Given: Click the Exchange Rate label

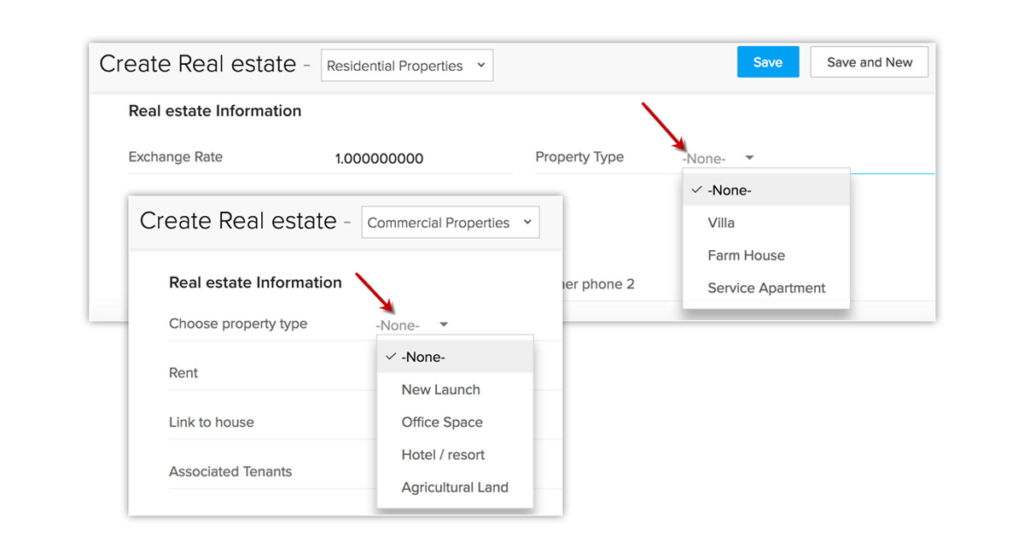Looking at the screenshot, I should tap(175, 157).
